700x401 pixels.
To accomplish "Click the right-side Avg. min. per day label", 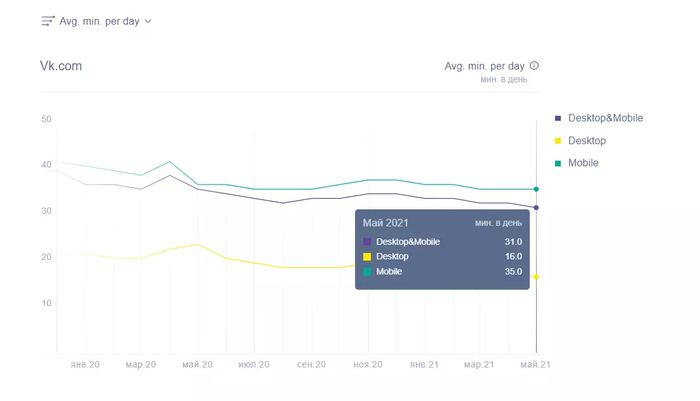I will 484,66.
